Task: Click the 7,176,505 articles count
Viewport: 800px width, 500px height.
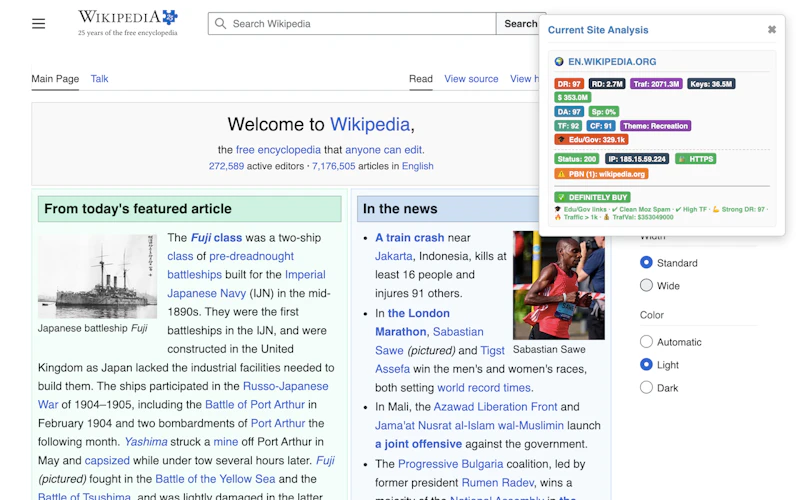Action: tap(334, 166)
